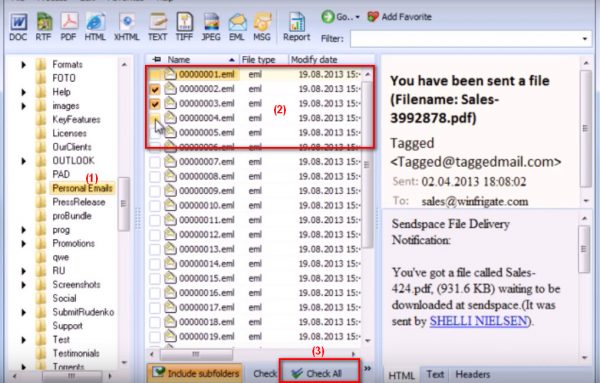
Task: Click the file list vertical scrollbar thumb
Action: coord(367,165)
